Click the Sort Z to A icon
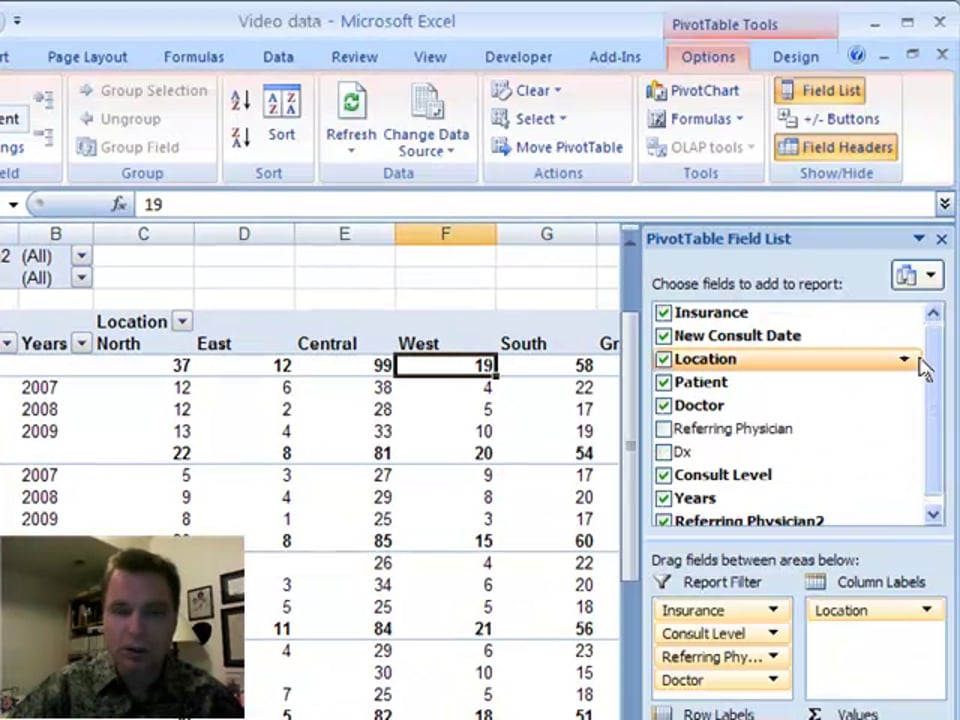 [x=240, y=137]
